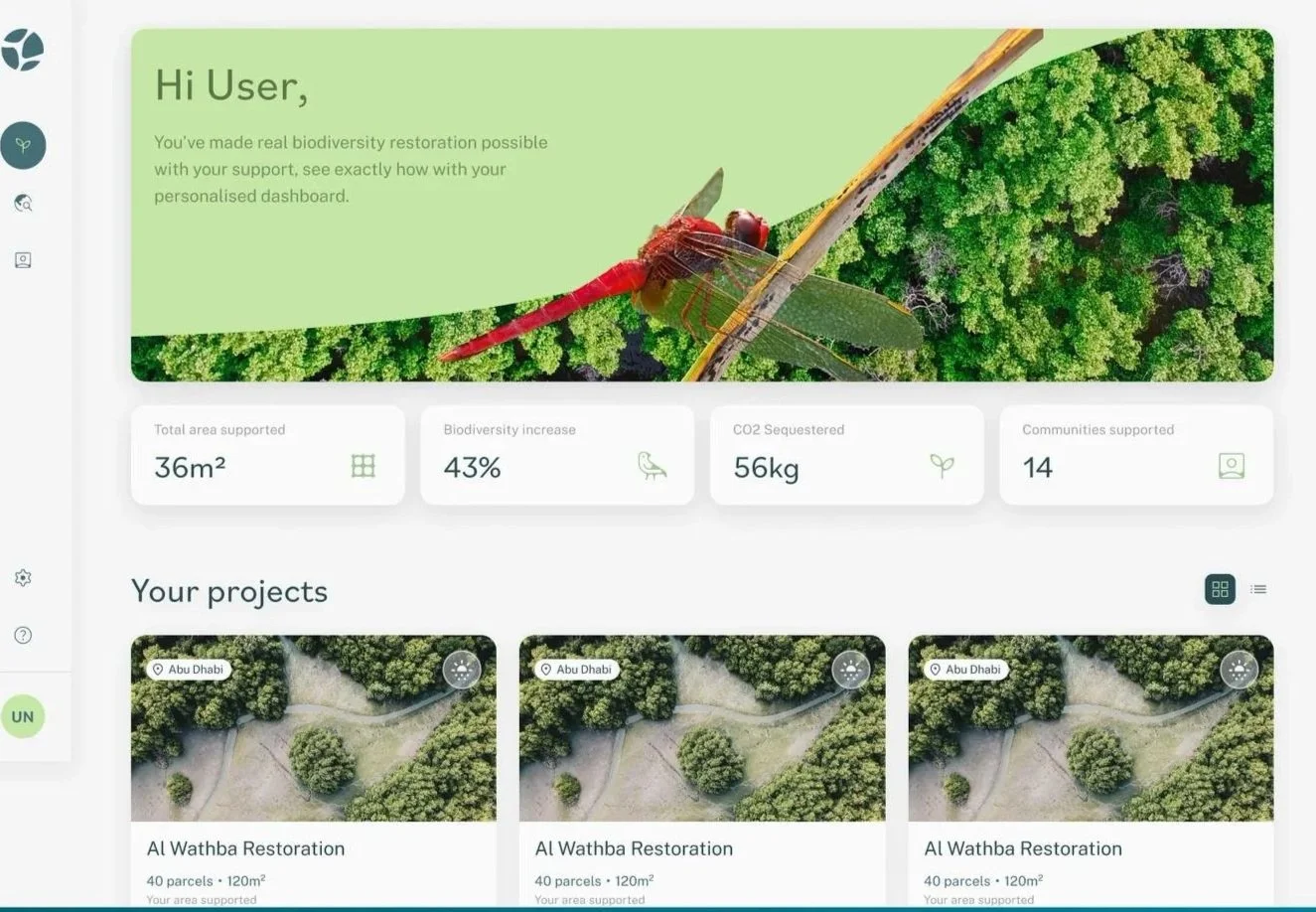Click Abu Dhabi location tag on first card
This screenshot has width=1316, height=912.
[x=188, y=670]
